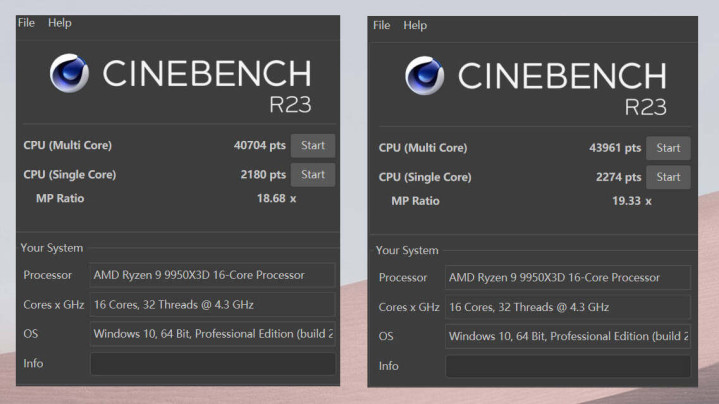Viewport: 719px width, 404px height.
Task: Open Help menu in right Cinebench window
Action: point(415,25)
